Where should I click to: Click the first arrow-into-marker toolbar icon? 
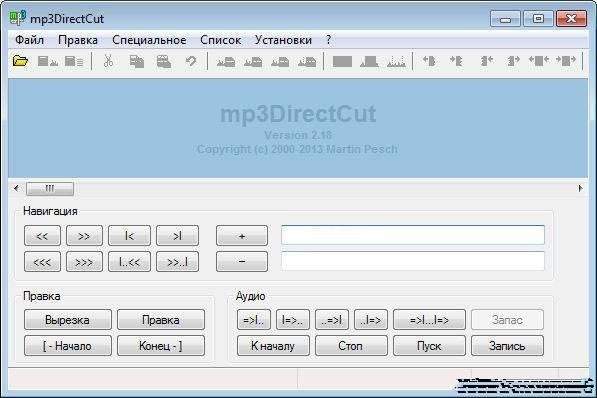429,61
